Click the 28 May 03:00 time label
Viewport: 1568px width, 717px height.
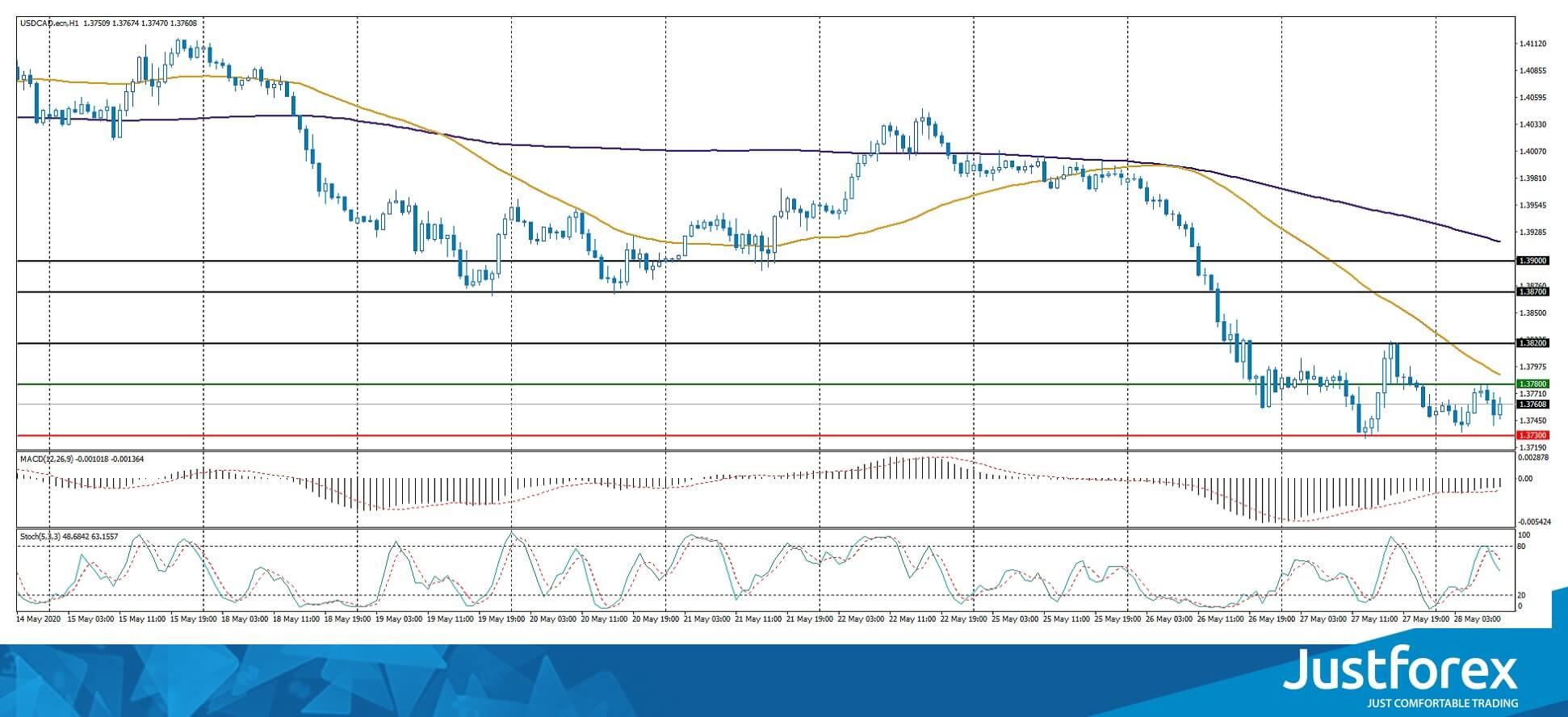click(x=1478, y=619)
